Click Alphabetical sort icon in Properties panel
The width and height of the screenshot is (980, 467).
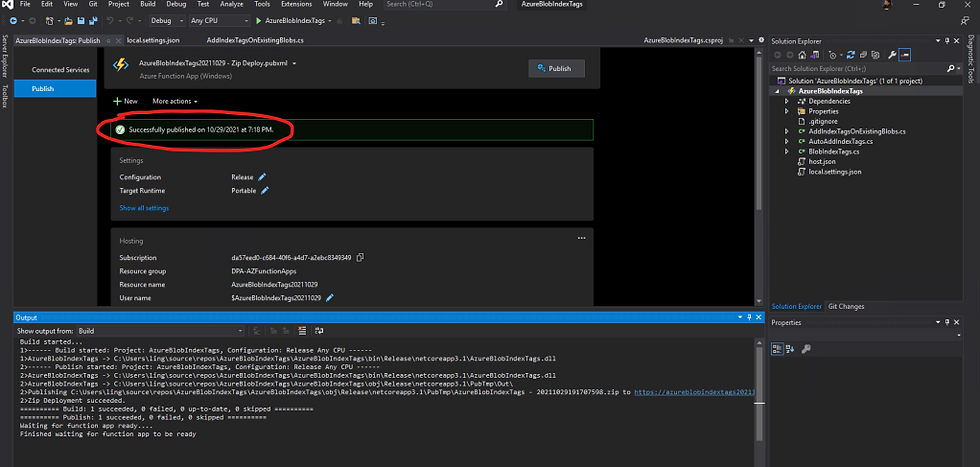[x=790, y=349]
